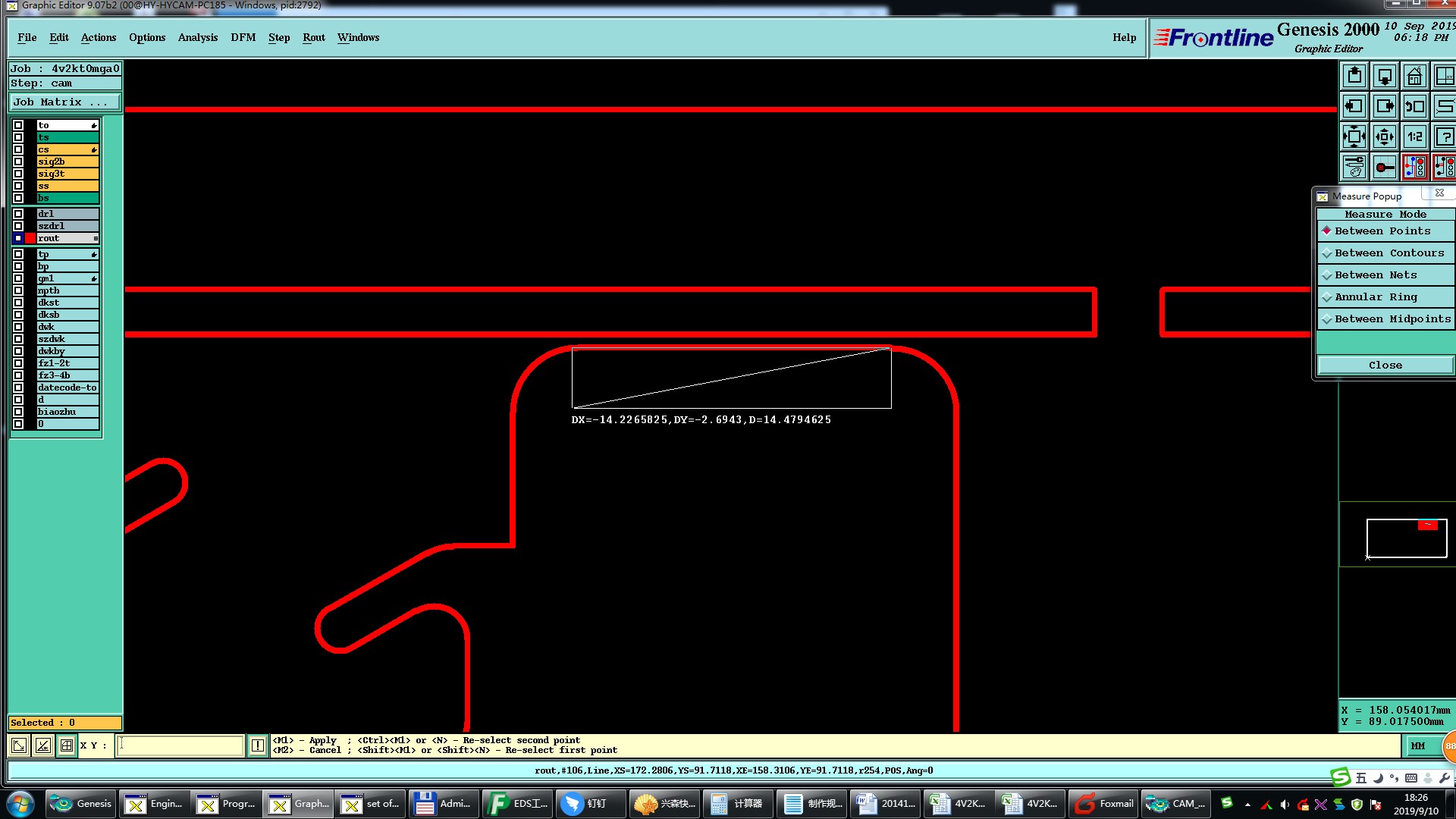This screenshot has width=1456, height=819.
Task: Open the wrench and palette settings icon
Action: point(1354,167)
